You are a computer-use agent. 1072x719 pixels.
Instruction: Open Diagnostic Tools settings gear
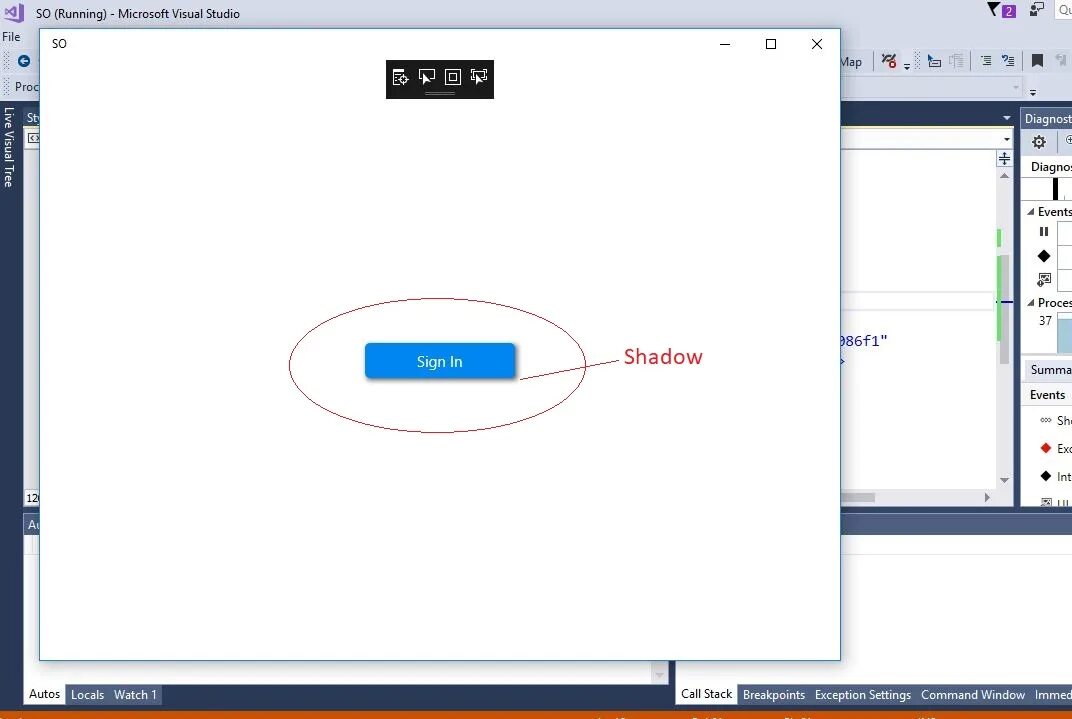[1039, 142]
